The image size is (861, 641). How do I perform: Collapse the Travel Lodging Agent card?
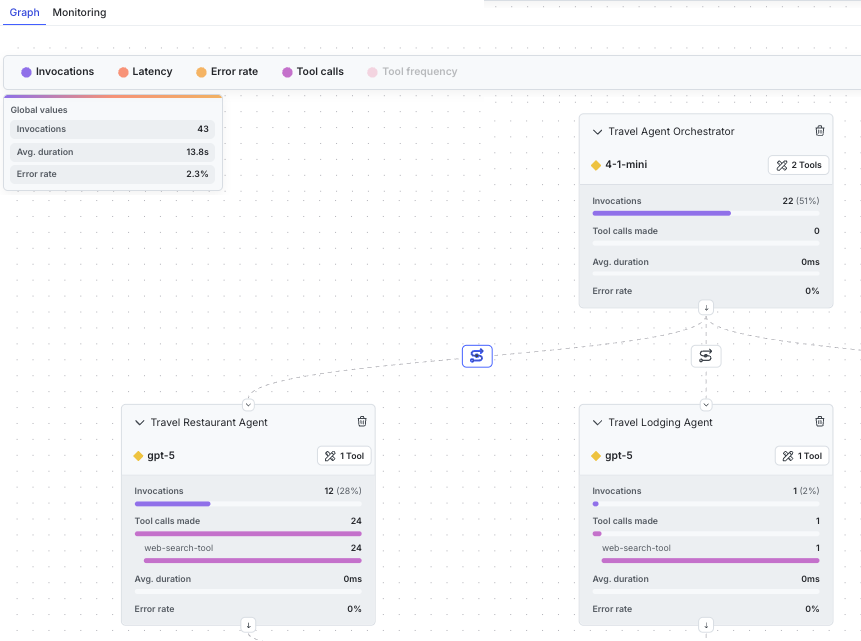[597, 421]
